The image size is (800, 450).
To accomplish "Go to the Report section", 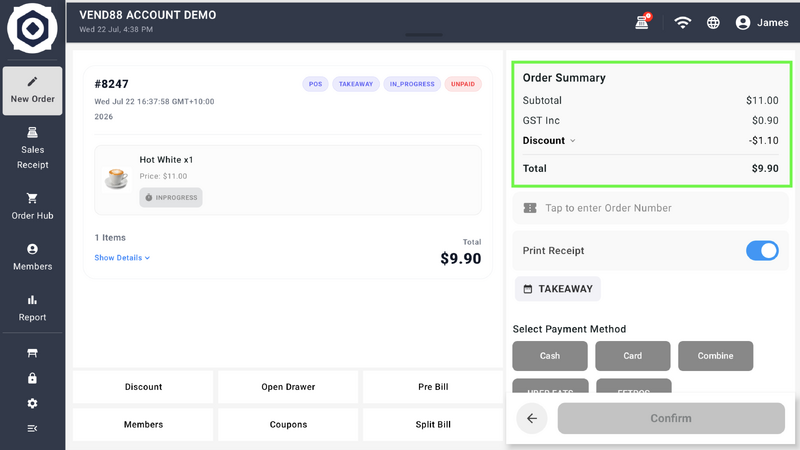I will tap(32, 308).
